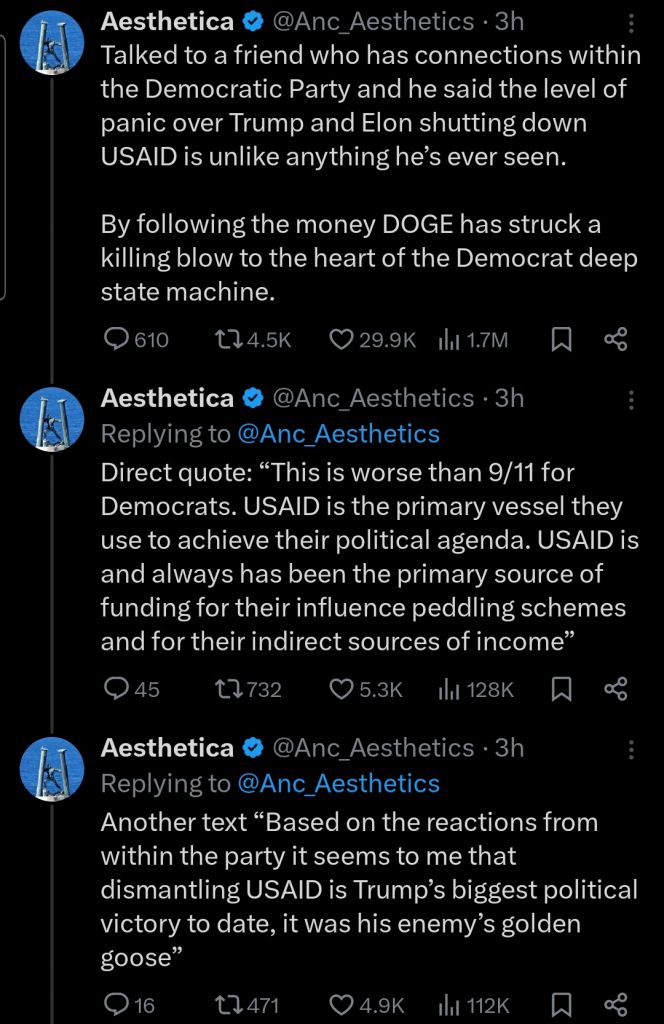Bookmark the 'Direct quote' reply tweet
The width and height of the screenshot is (664, 1024).
(x=562, y=689)
